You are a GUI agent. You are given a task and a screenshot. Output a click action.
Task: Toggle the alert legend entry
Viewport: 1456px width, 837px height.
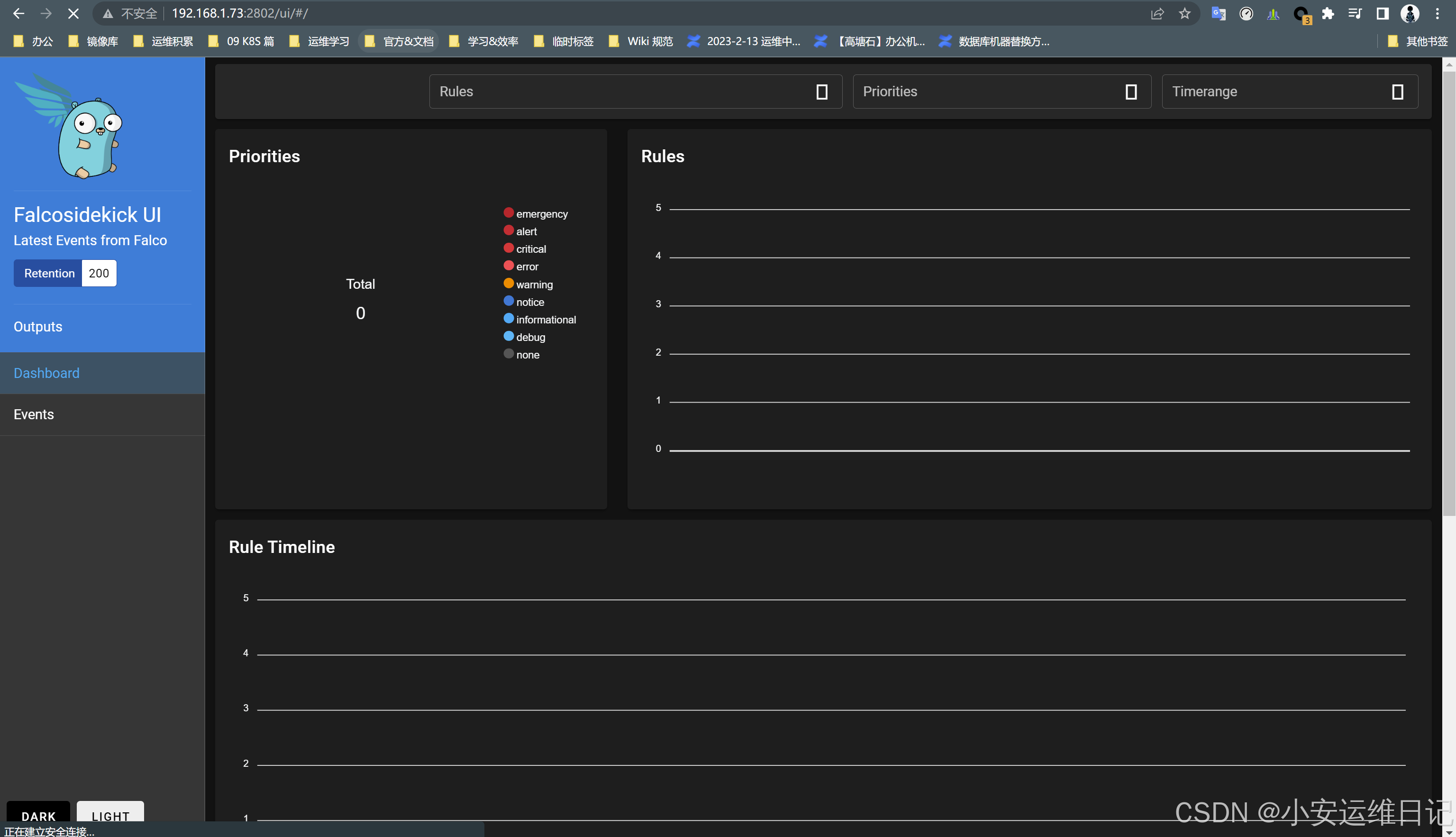[x=520, y=231]
